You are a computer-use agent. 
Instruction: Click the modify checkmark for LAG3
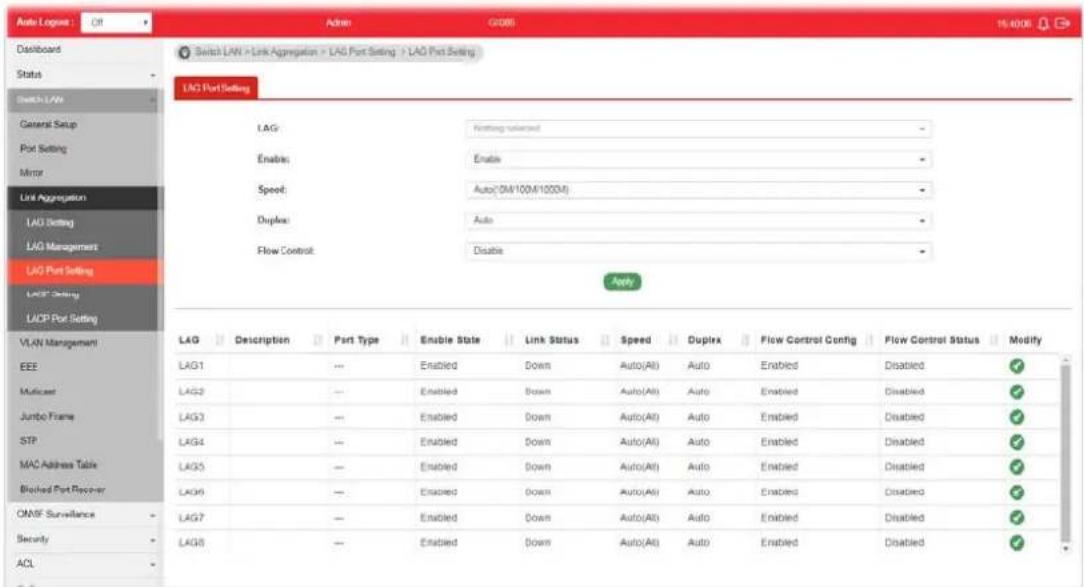click(1016, 417)
